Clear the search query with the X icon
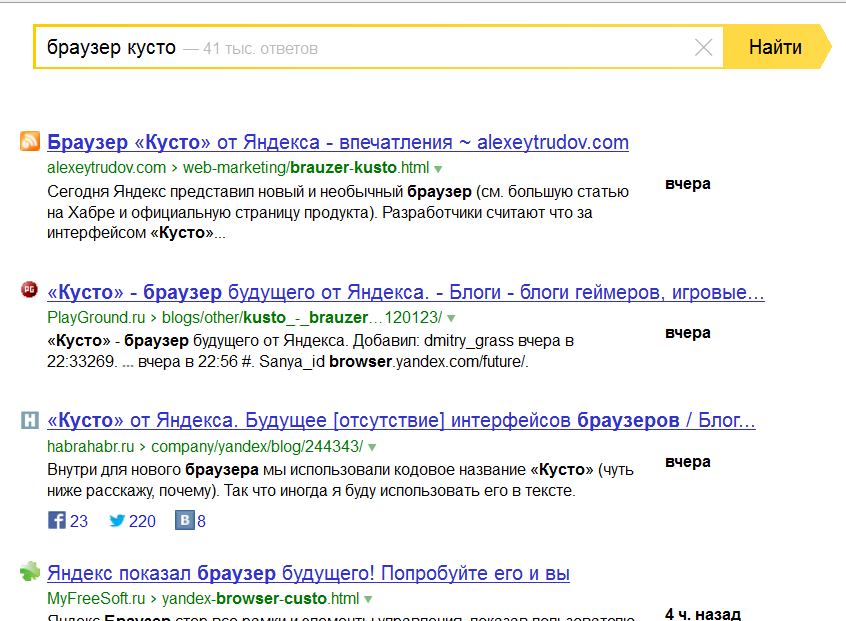 [703, 47]
